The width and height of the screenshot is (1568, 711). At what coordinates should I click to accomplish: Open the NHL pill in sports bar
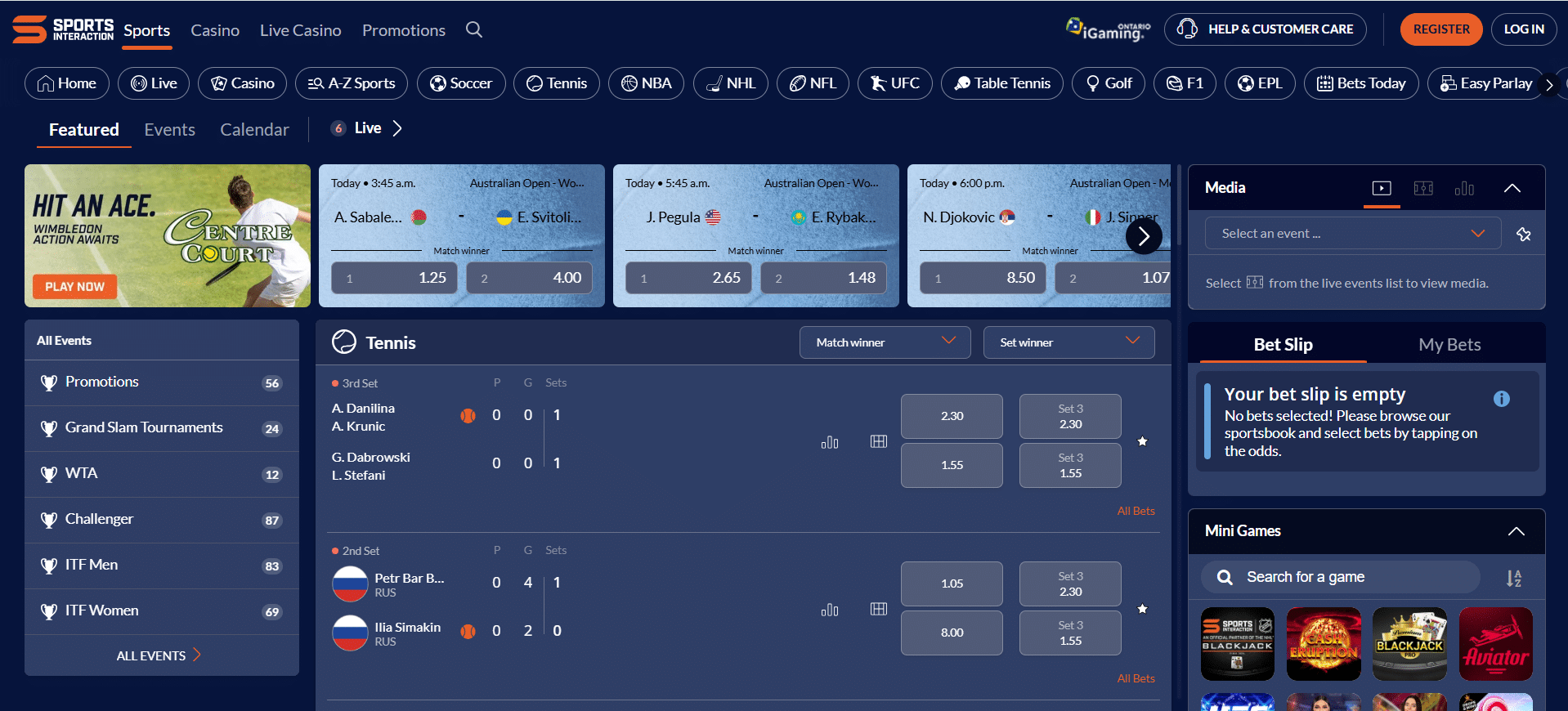[731, 83]
